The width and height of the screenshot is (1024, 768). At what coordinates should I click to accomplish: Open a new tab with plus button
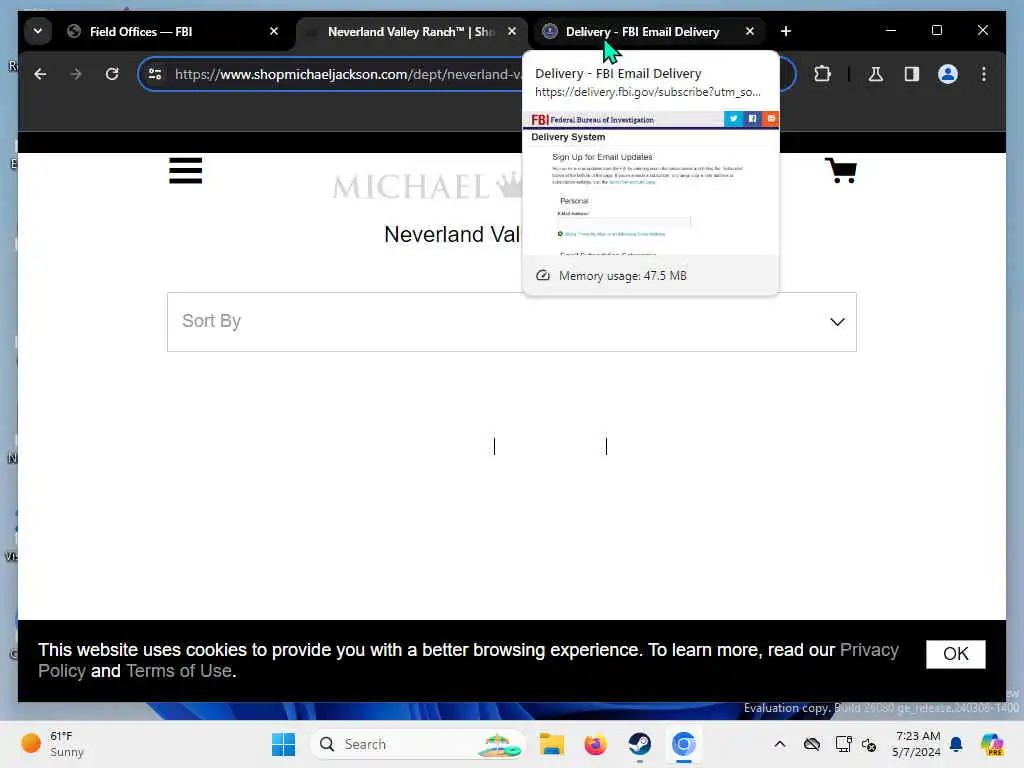[x=786, y=31]
